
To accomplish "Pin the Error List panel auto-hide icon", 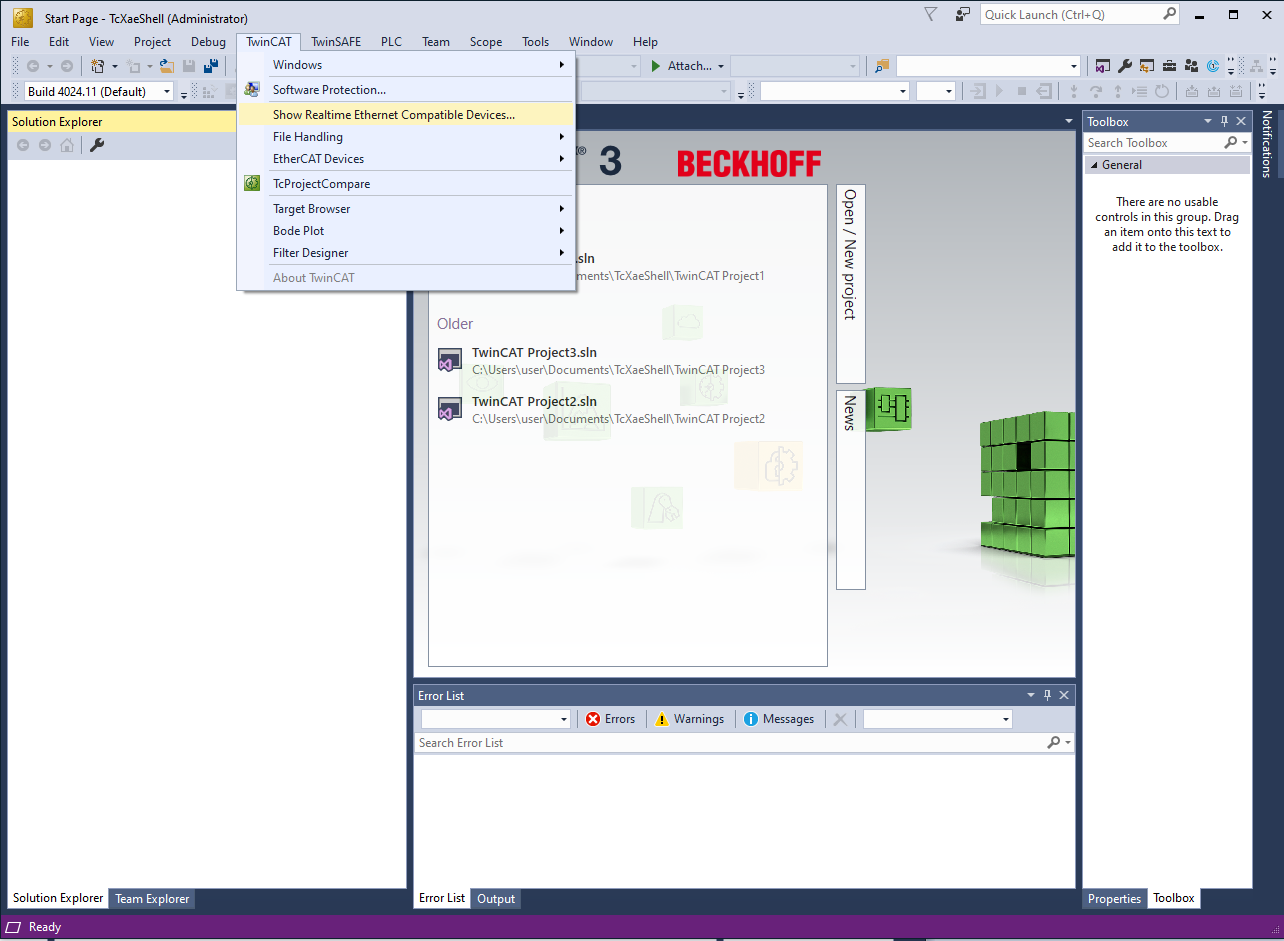I will coord(1048,696).
